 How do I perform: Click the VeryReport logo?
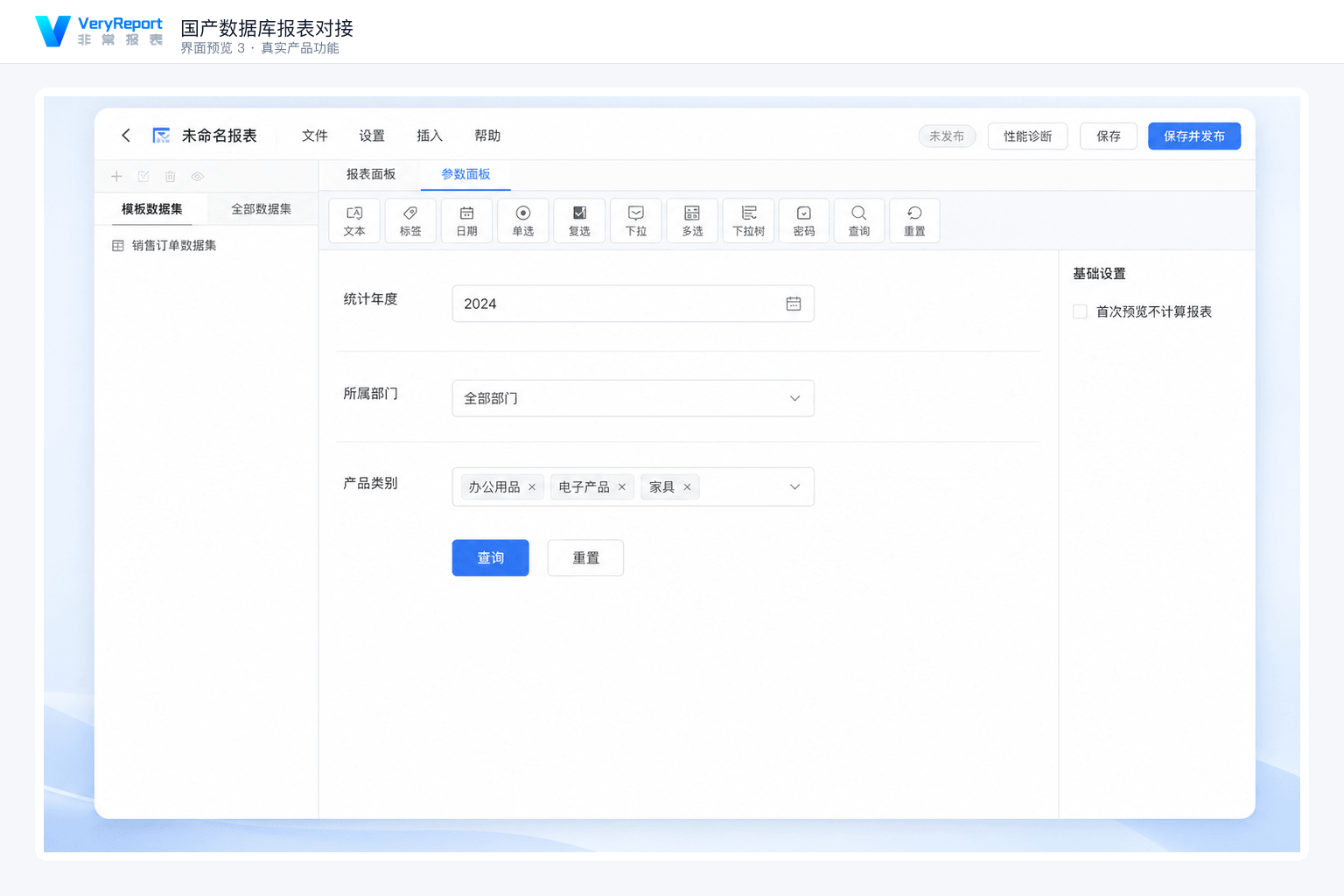click(99, 31)
